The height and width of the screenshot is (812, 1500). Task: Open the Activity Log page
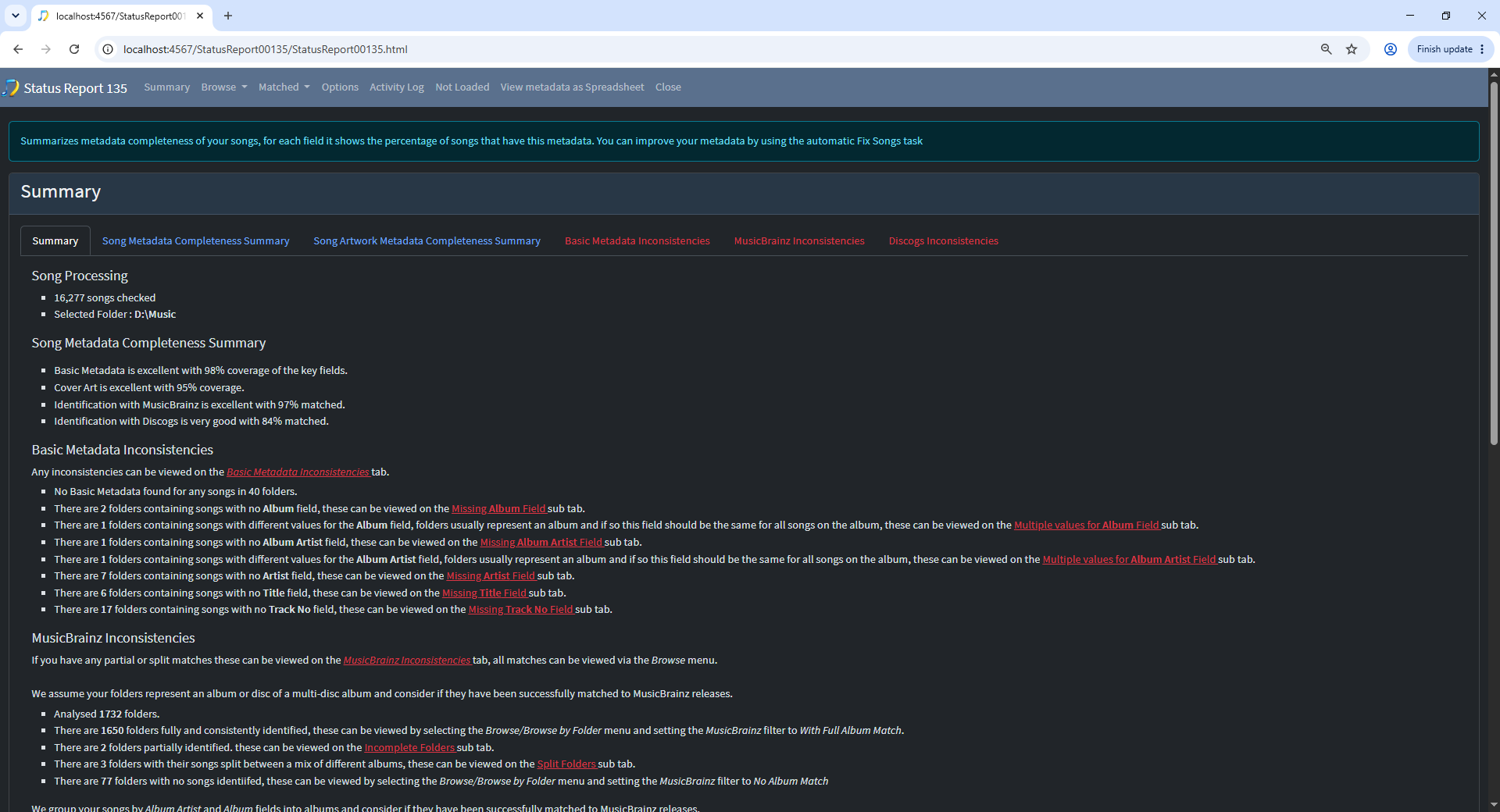tap(397, 87)
